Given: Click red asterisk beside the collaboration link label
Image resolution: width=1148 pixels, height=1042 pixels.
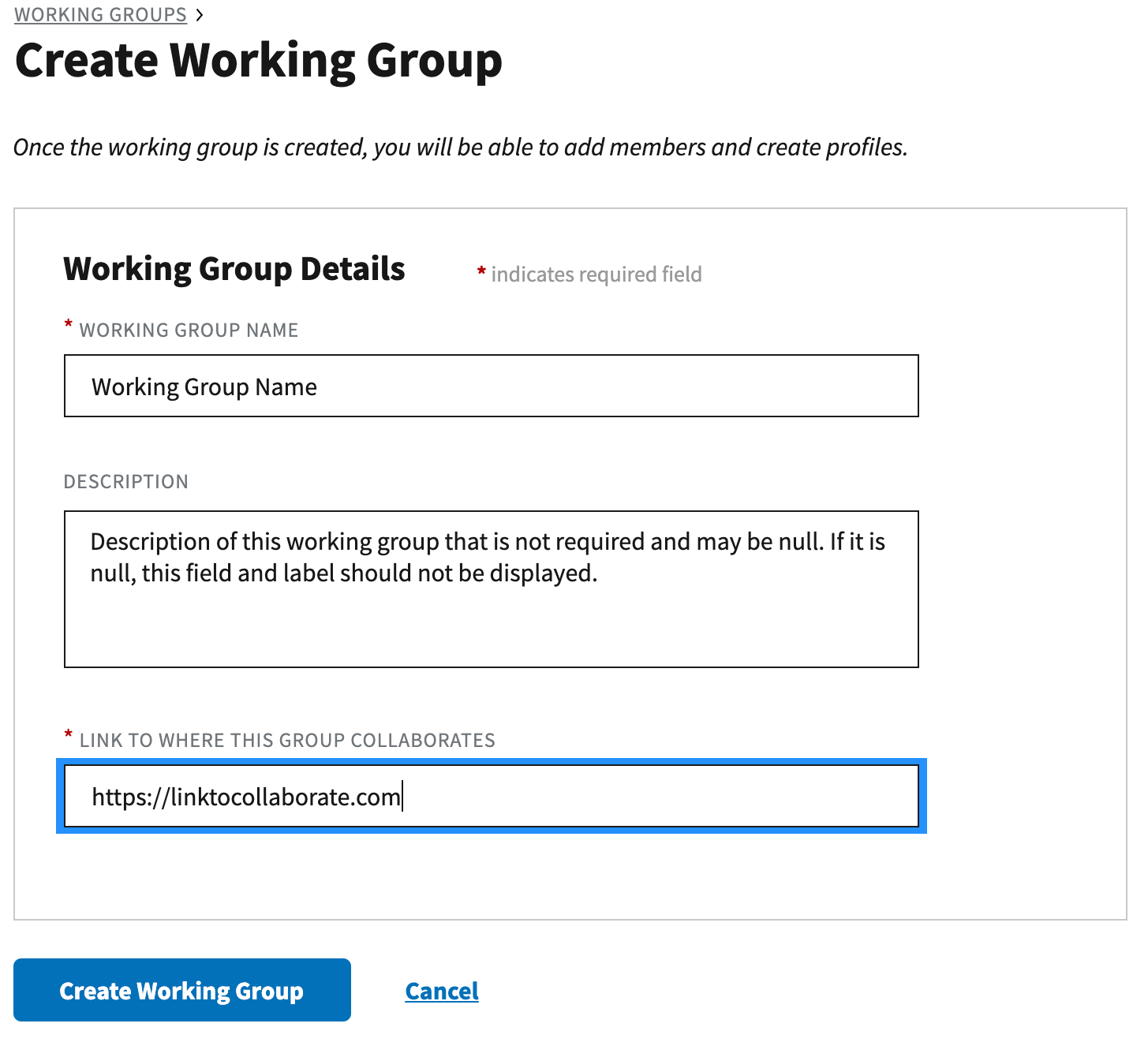Looking at the screenshot, I should (x=69, y=734).
